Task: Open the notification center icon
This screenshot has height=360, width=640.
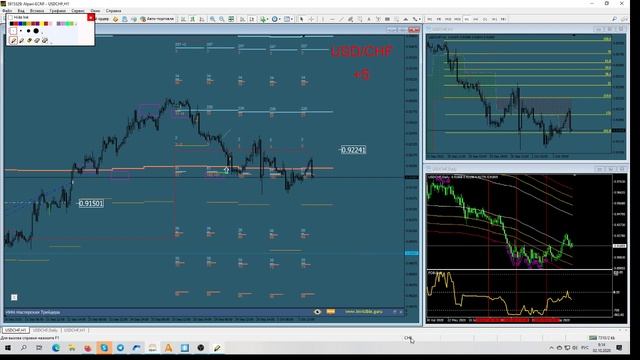Action: [619, 348]
